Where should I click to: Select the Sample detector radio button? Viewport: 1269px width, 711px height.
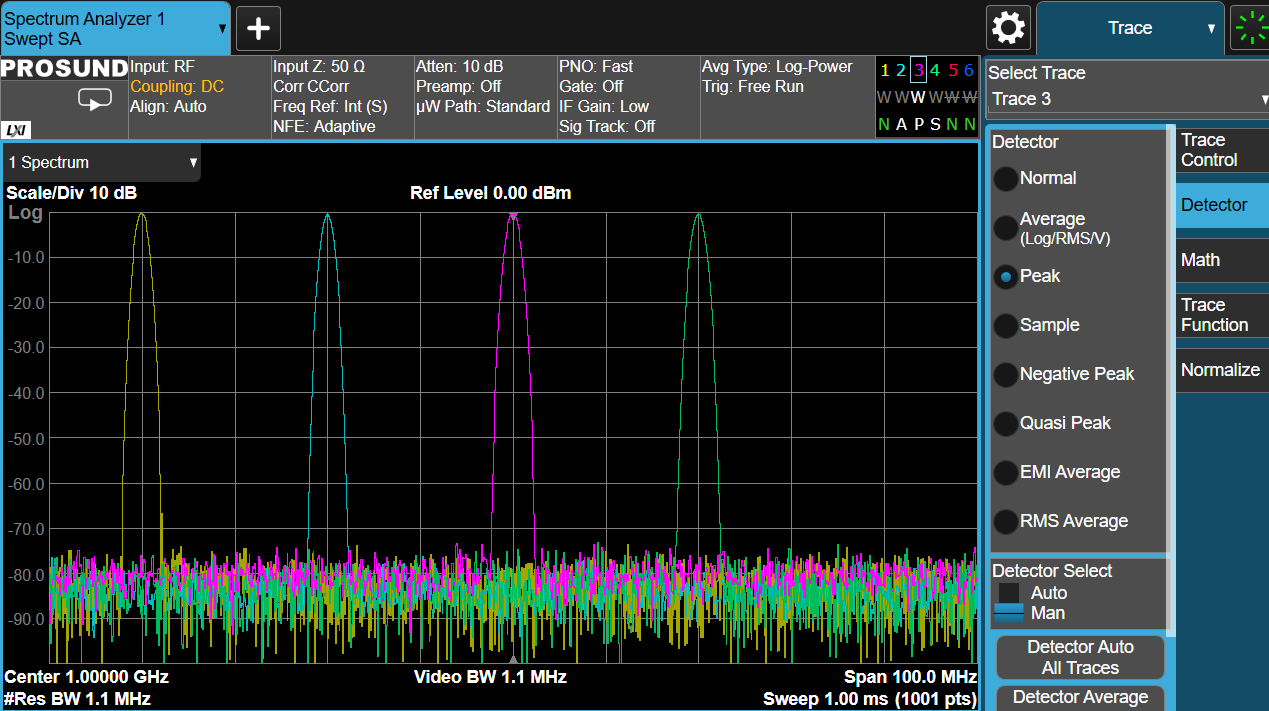tap(1006, 326)
